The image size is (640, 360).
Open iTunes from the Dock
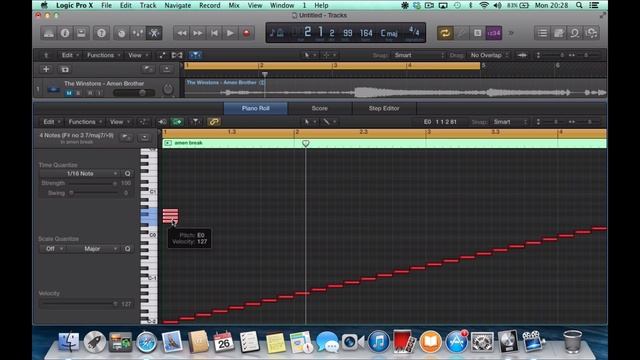[x=378, y=341]
